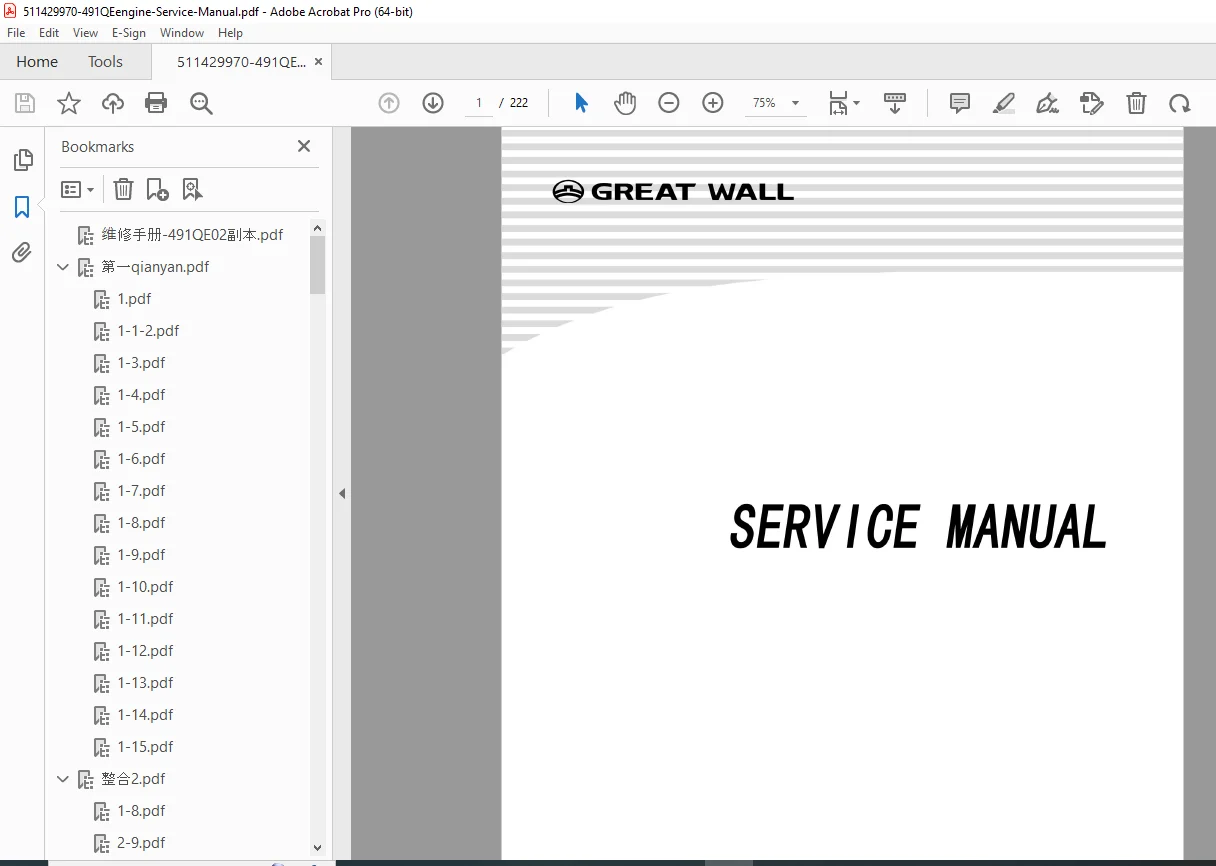This screenshot has width=1216, height=866.
Task: Open the View menu
Action: coord(86,33)
